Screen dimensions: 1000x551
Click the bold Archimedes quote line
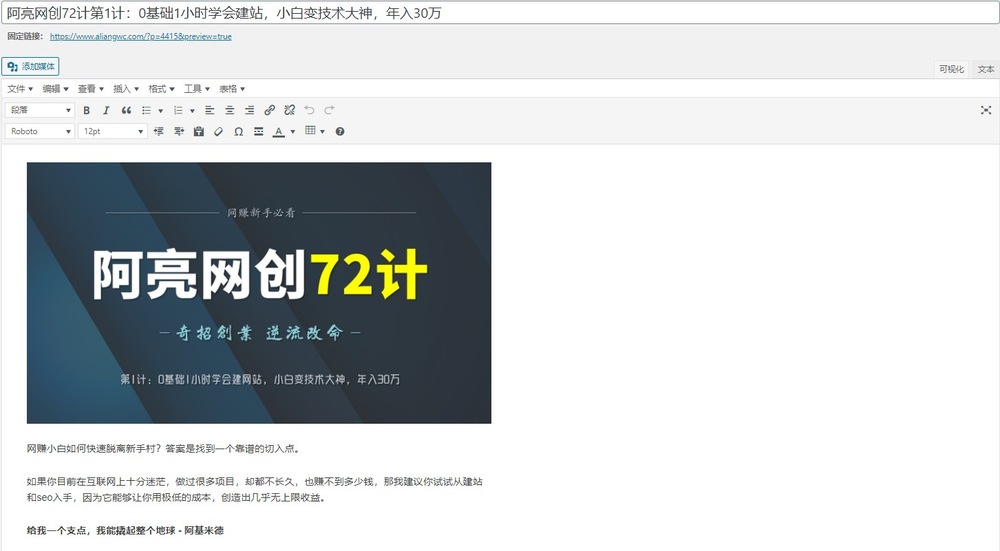125,531
